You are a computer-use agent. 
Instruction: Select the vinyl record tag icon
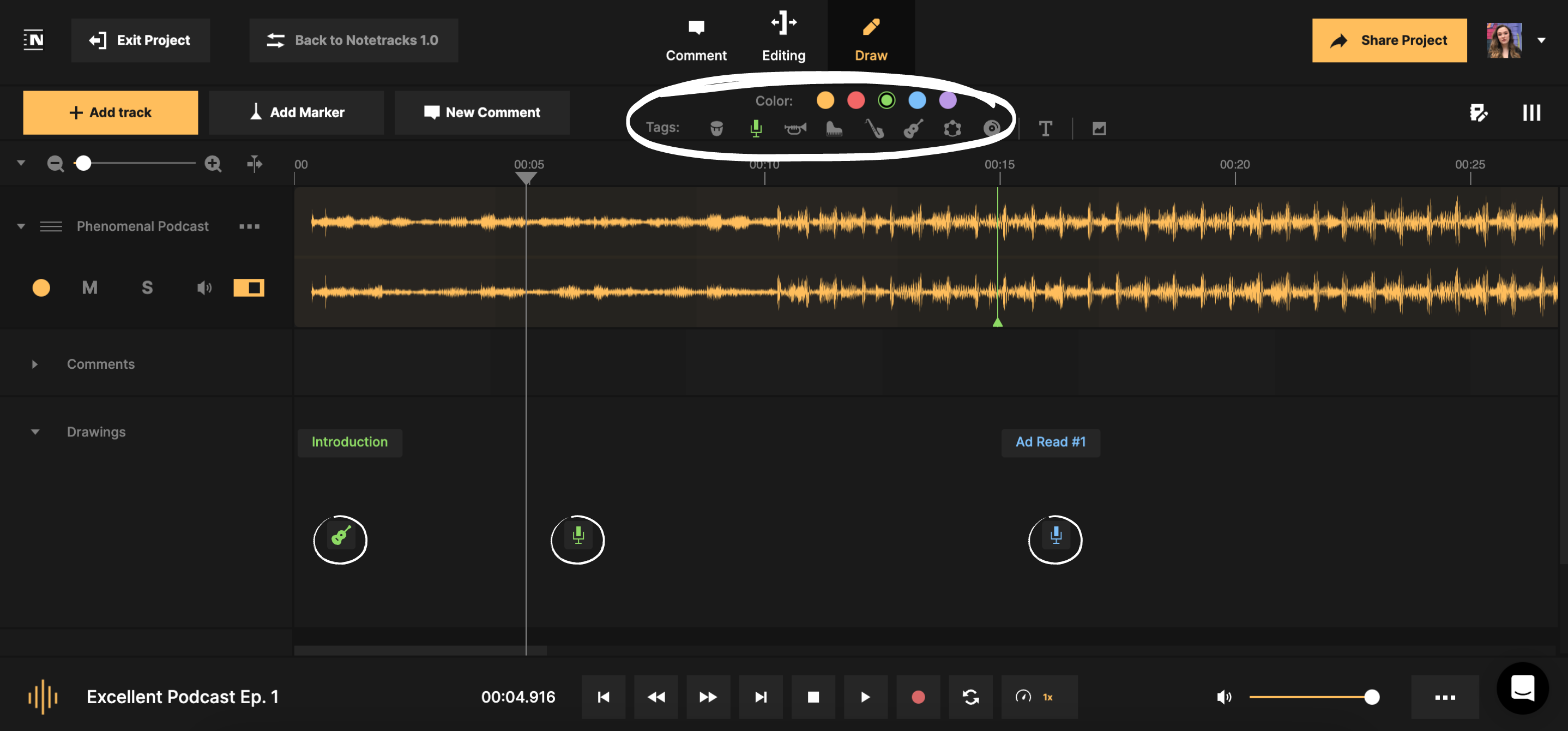pos(991,128)
